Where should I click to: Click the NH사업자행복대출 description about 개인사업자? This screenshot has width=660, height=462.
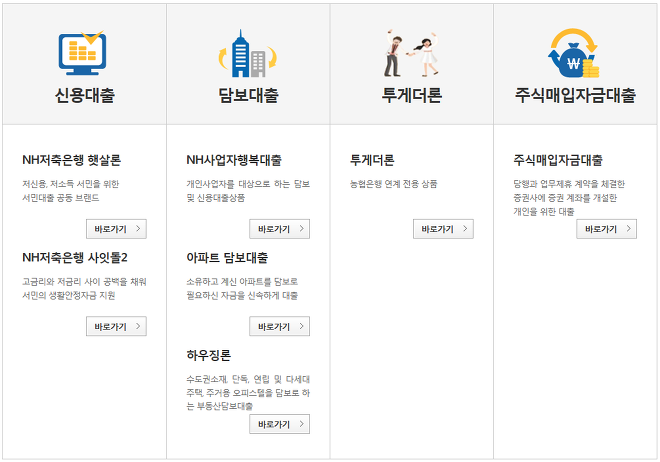[x=248, y=191]
